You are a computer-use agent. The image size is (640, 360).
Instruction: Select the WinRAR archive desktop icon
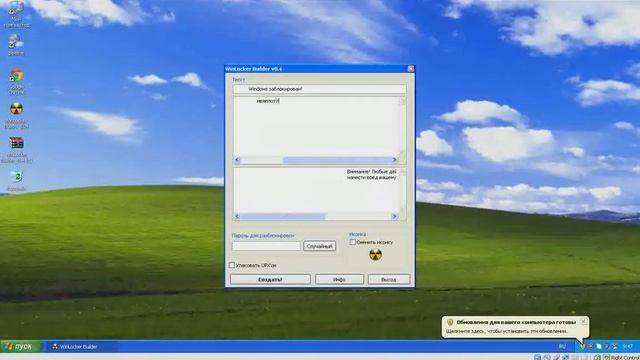pos(16,143)
